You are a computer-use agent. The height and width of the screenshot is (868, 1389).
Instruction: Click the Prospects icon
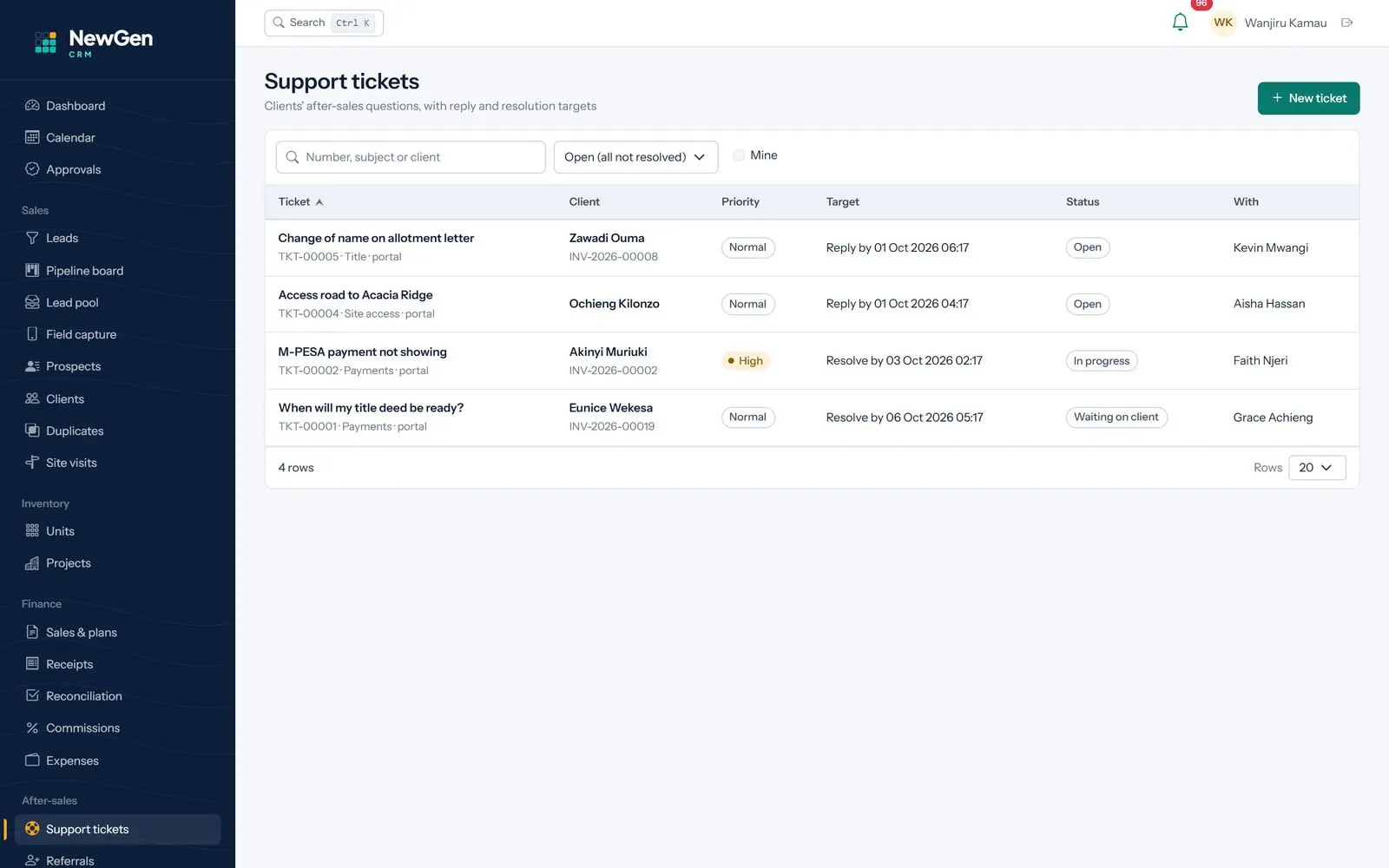point(32,366)
